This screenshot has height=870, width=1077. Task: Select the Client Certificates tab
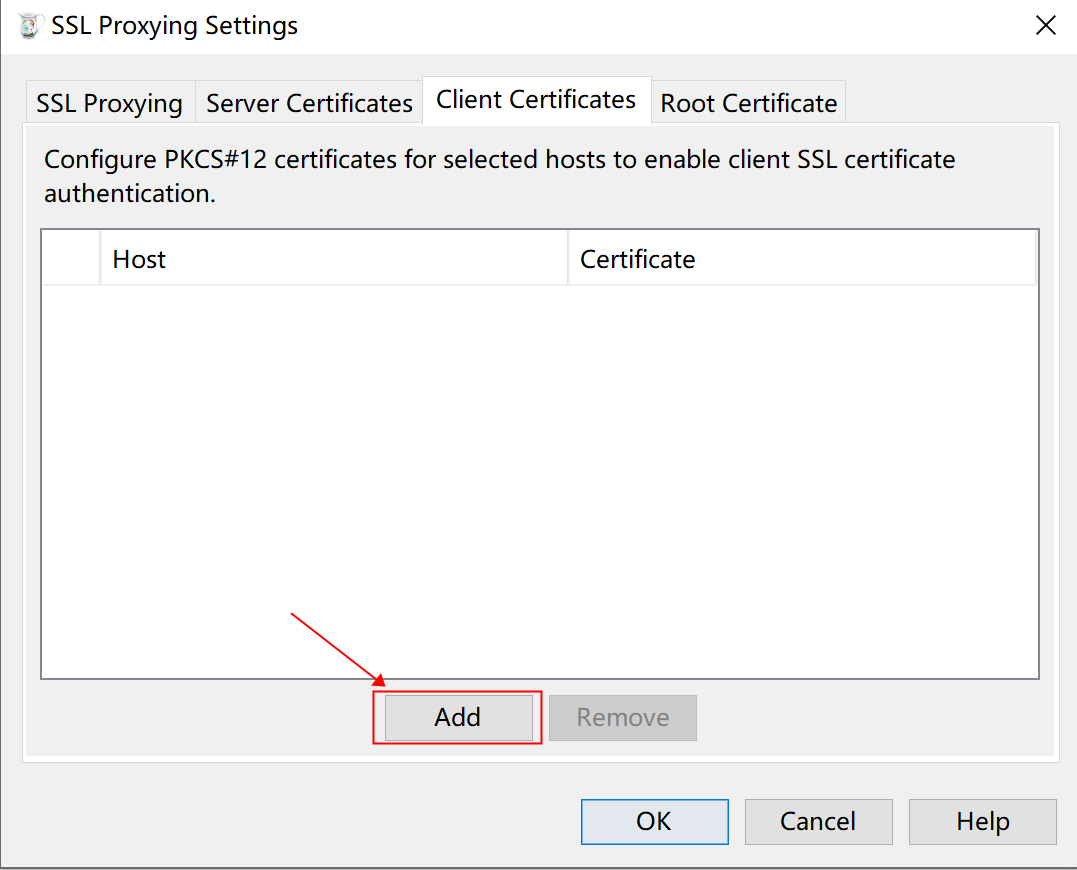point(536,100)
